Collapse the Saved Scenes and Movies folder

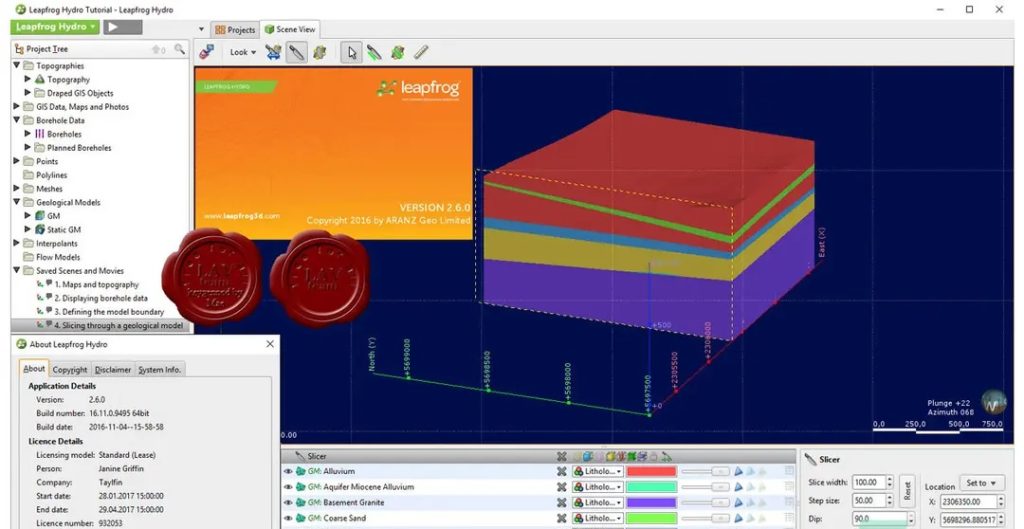point(17,270)
